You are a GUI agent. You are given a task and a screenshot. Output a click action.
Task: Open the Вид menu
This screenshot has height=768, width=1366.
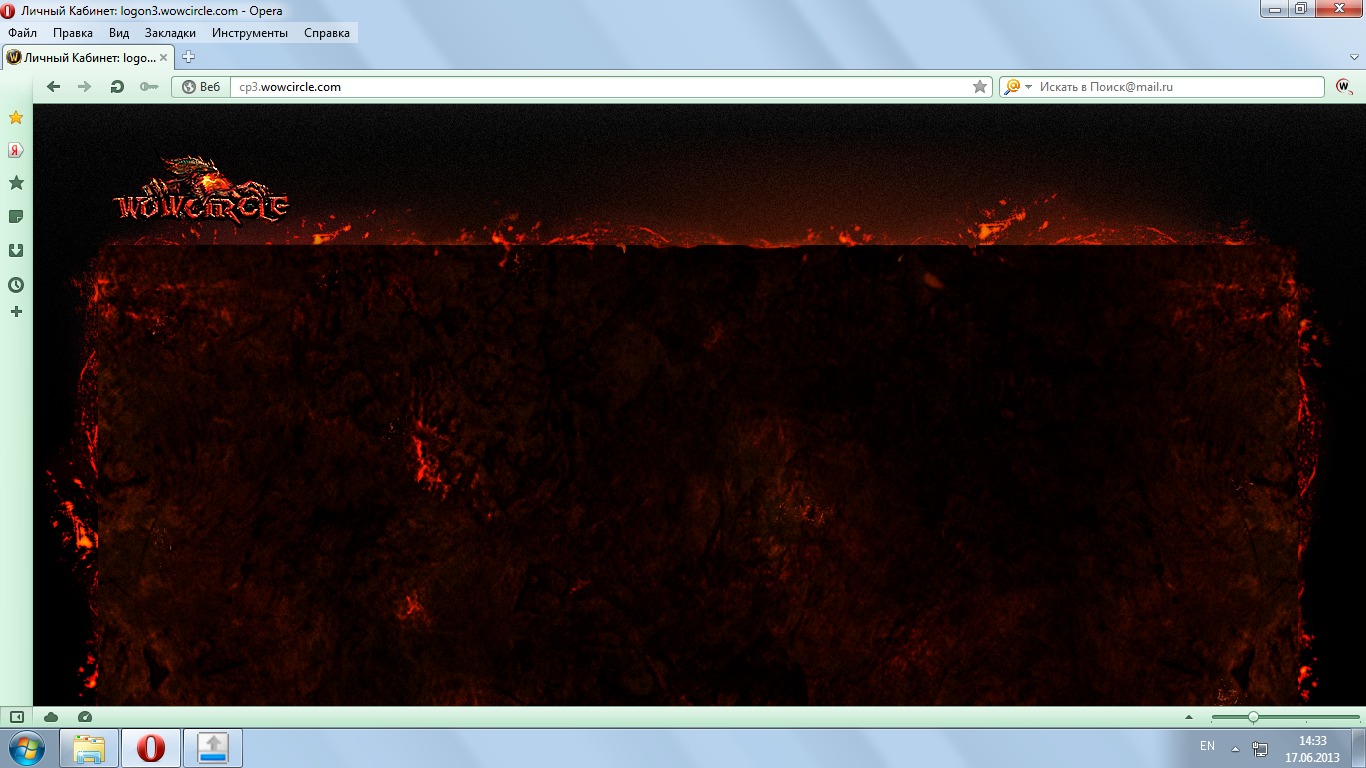119,33
